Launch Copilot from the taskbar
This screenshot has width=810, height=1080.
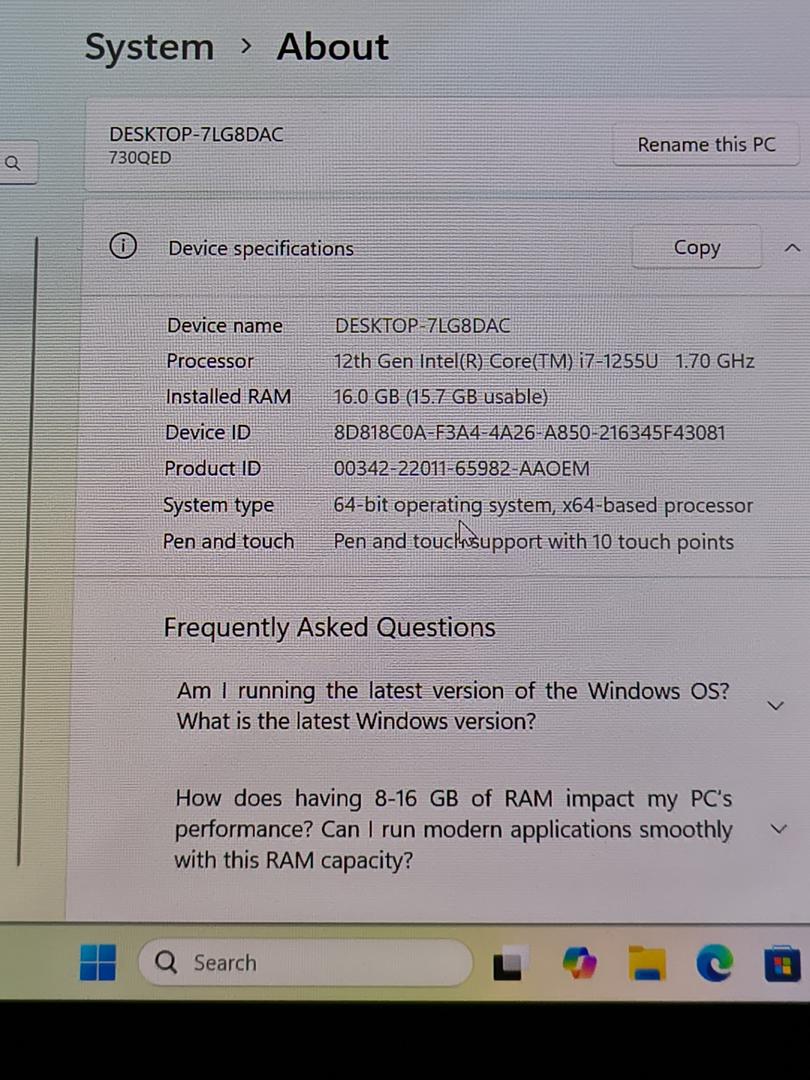click(x=579, y=962)
